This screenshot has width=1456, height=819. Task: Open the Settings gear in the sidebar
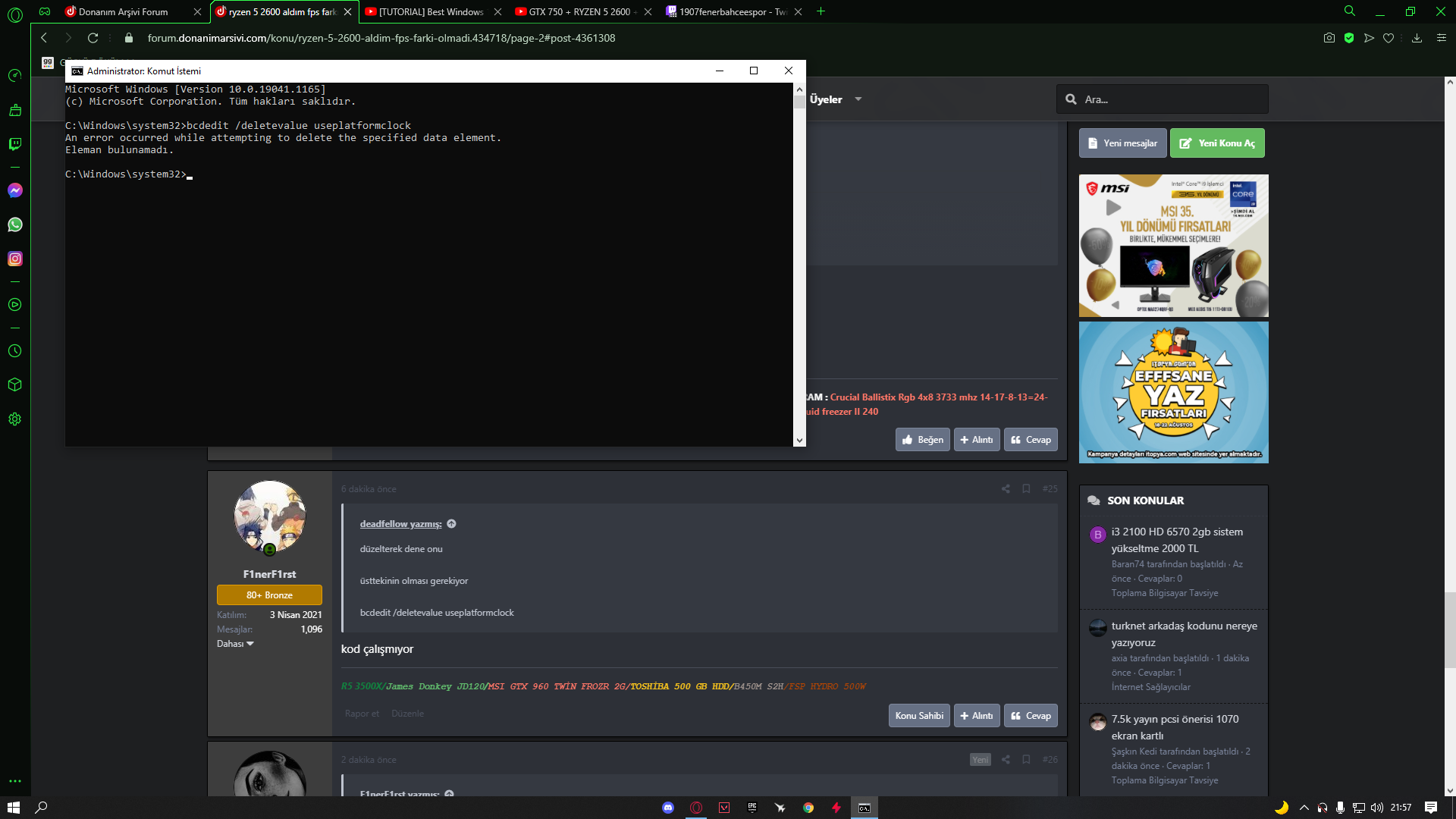(x=14, y=419)
